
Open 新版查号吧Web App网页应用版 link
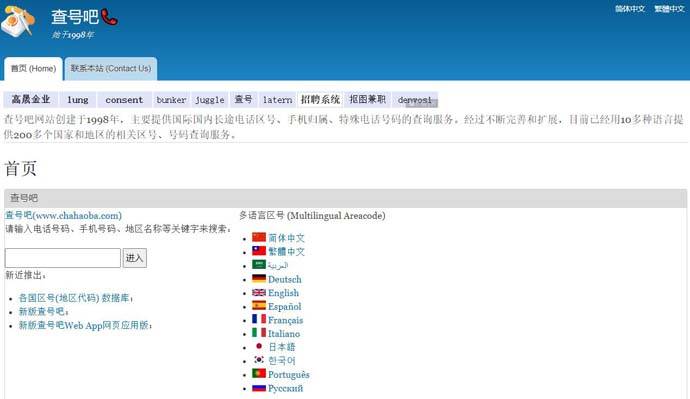pyautogui.click(x=84, y=325)
